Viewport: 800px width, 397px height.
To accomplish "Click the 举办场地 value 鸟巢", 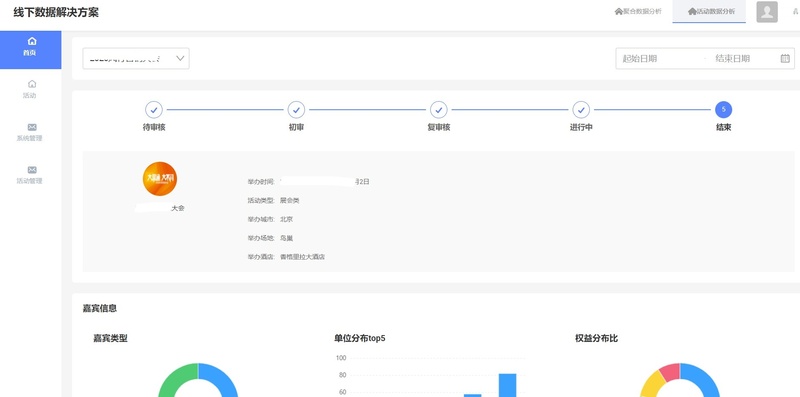I will (x=286, y=238).
